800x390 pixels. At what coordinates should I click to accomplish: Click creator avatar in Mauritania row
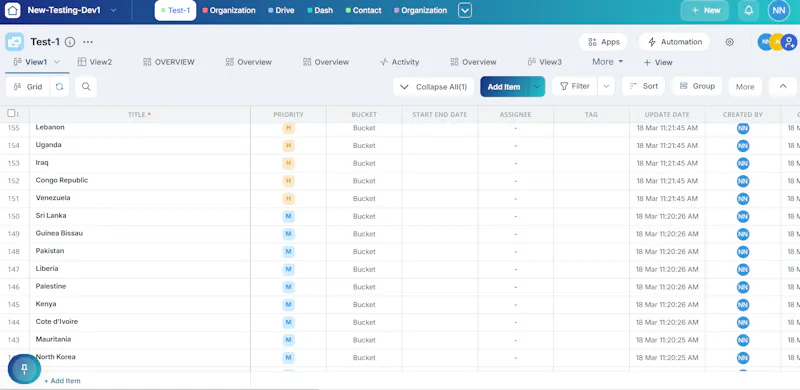743,340
